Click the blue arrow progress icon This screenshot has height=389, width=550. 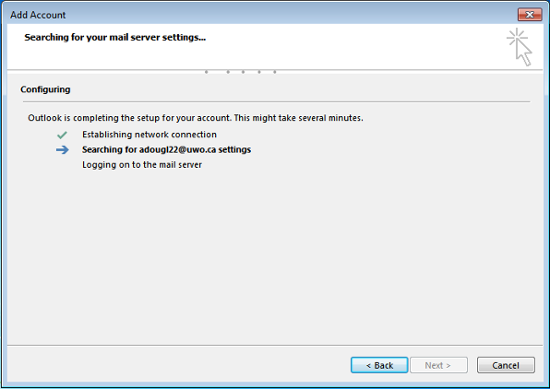pyautogui.click(x=62, y=150)
